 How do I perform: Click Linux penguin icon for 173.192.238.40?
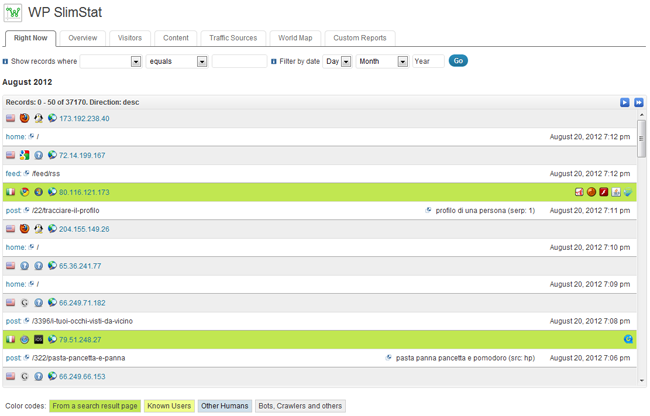click(39, 119)
